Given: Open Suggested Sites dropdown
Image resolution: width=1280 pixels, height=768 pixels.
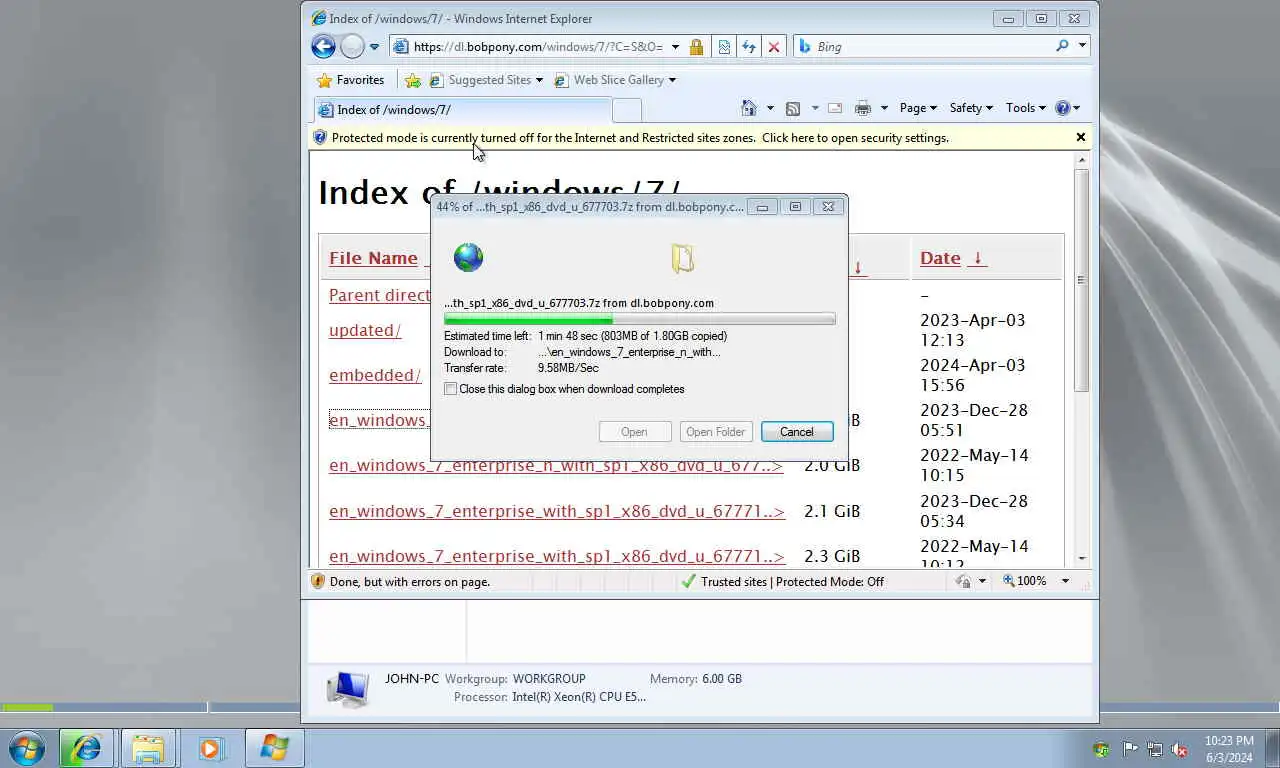Looking at the screenshot, I should coord(486,80).
